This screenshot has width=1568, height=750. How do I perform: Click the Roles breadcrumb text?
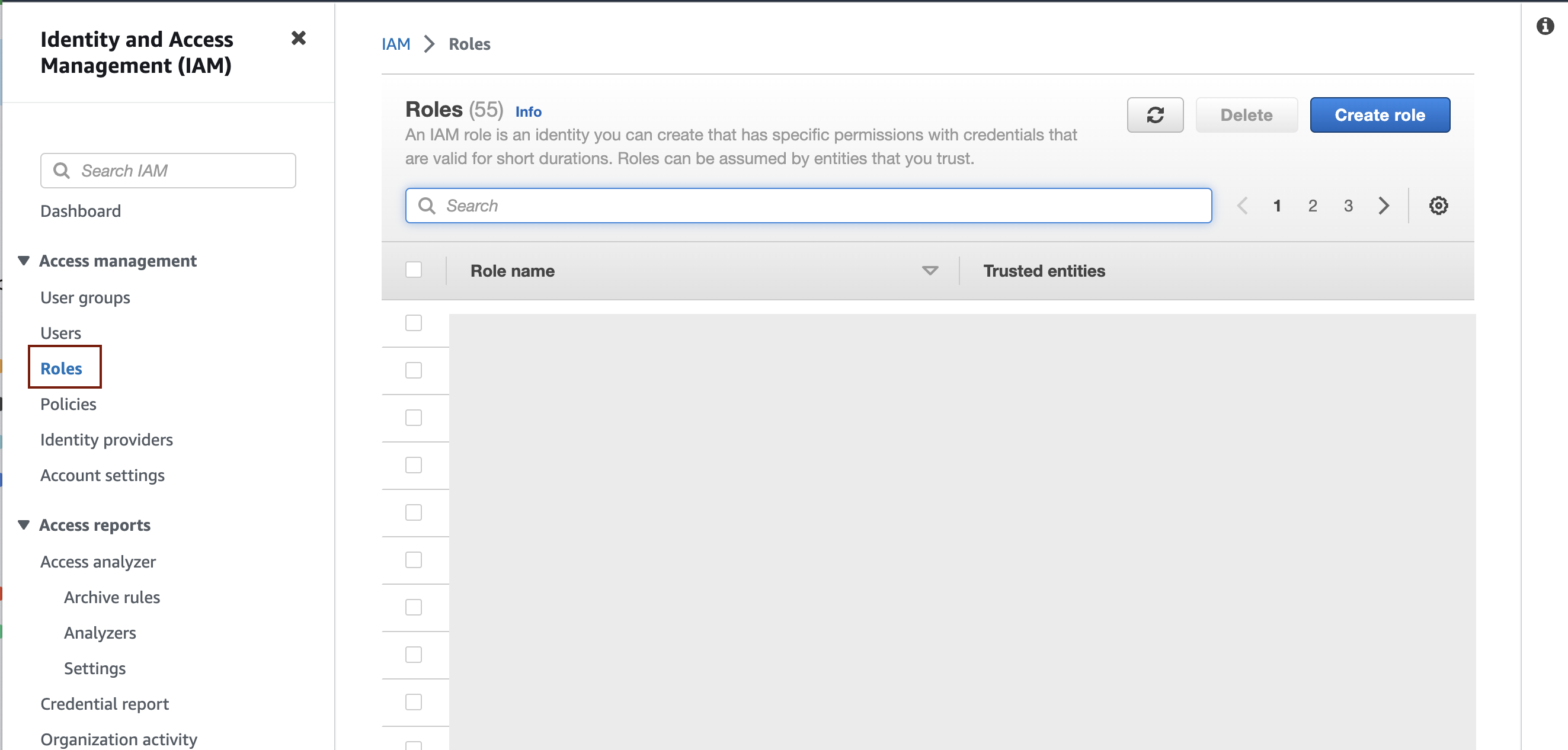click(x=469, y=44)
